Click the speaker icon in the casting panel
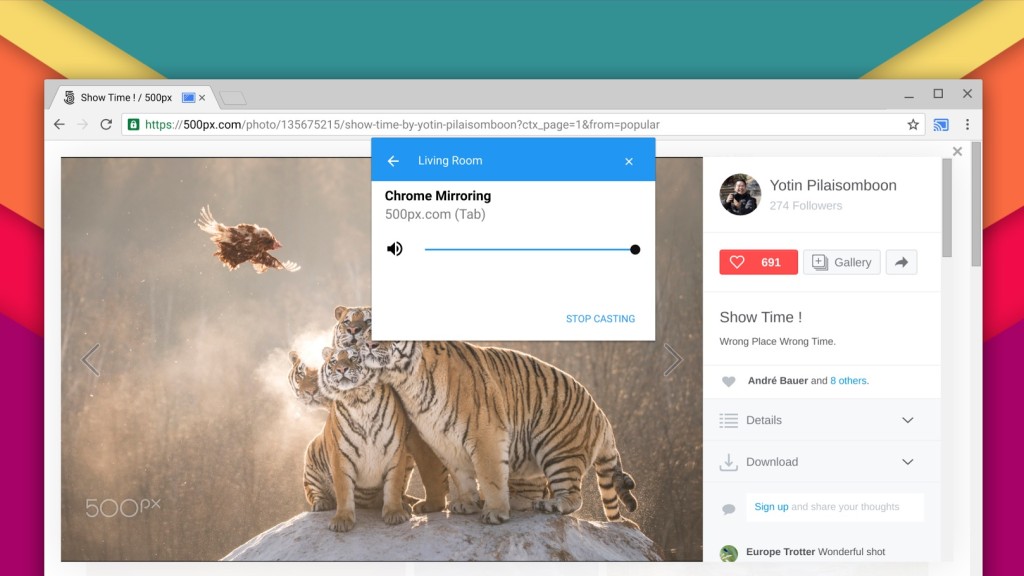Screen dimensions: 1024x576 pyautogui.click(x=395, y=248)
